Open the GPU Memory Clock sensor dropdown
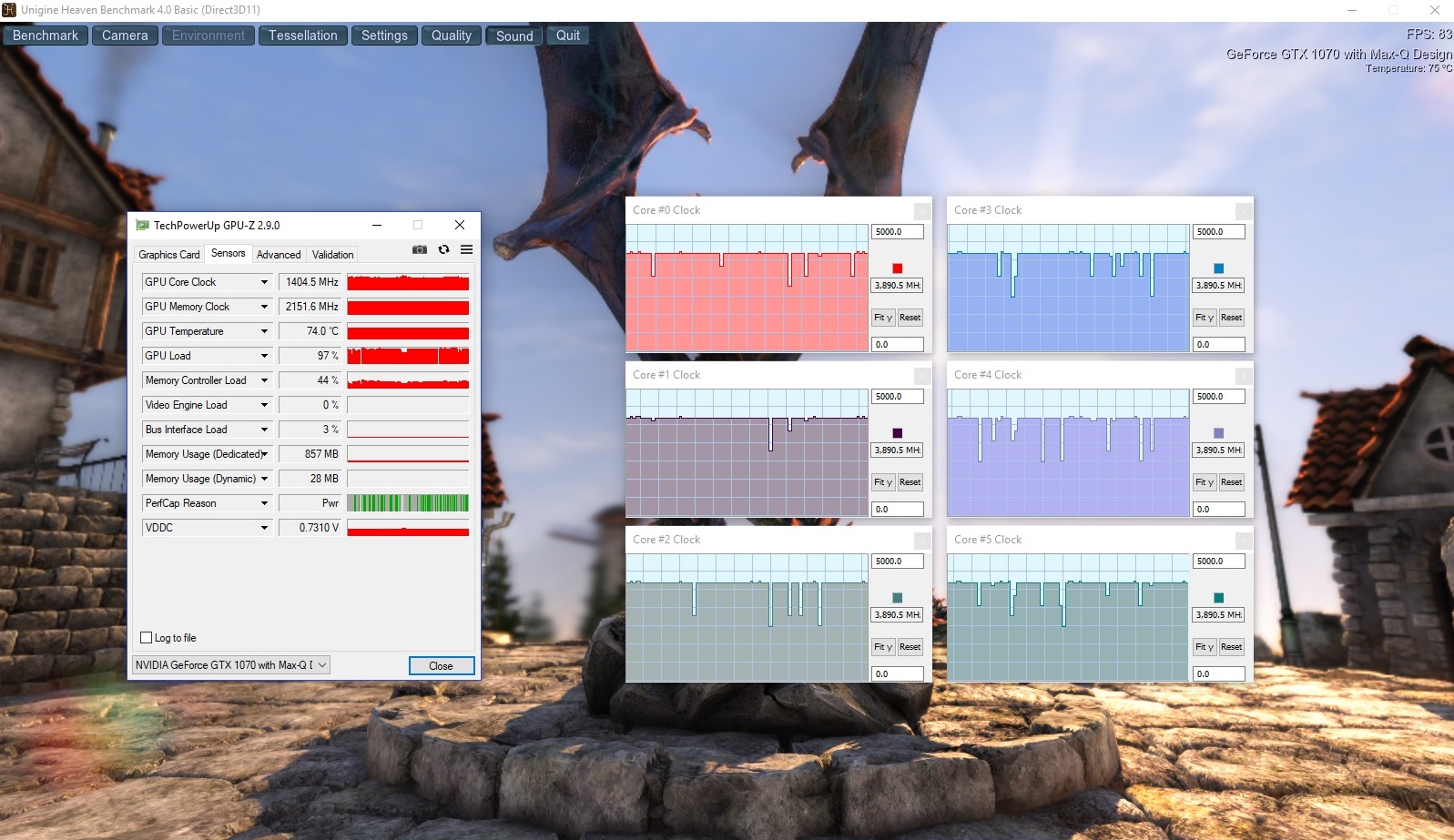1454x840 pixels. pos(264,307)
